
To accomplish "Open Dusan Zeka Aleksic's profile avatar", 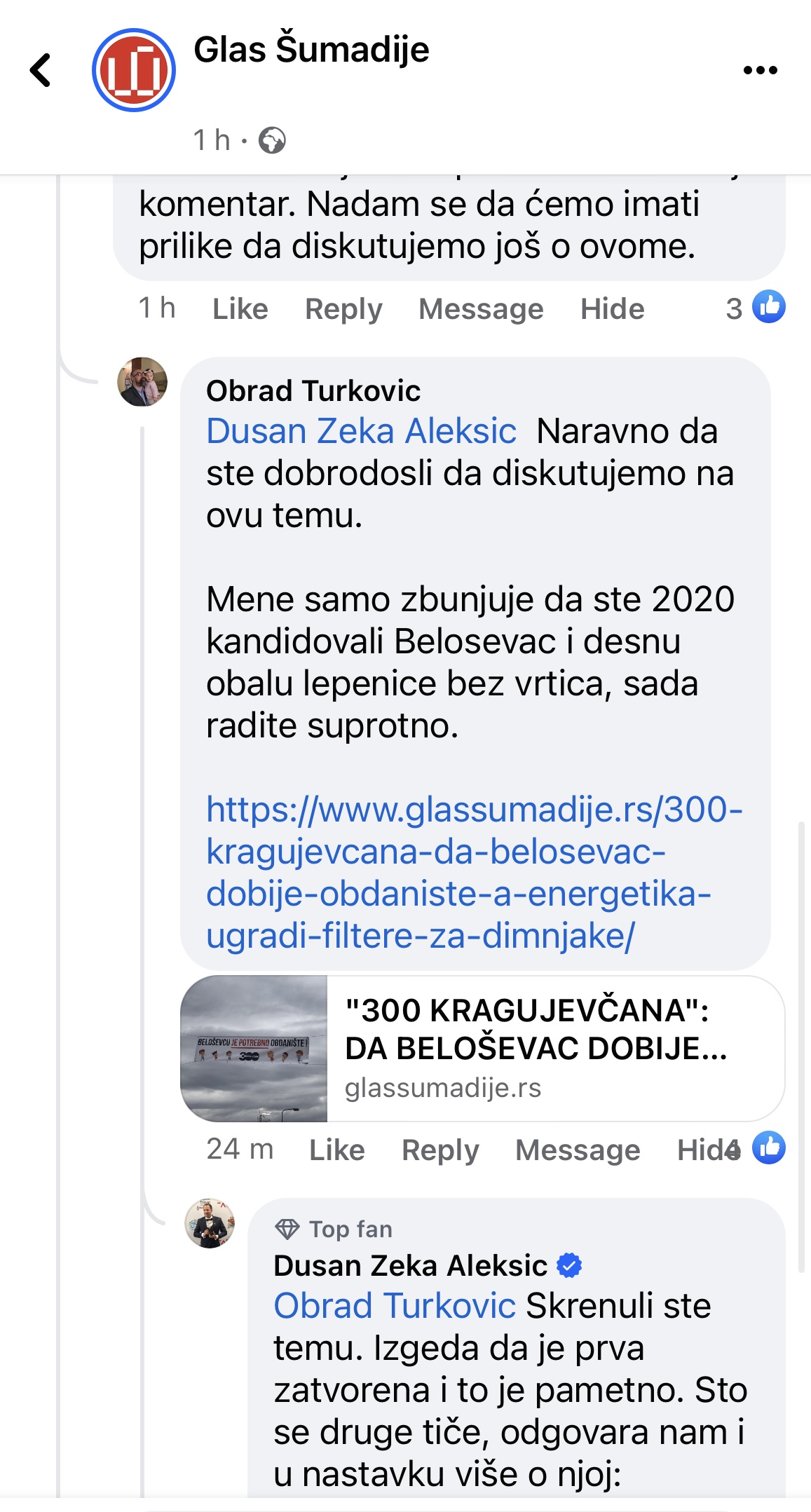I will tap(209, 1223).
